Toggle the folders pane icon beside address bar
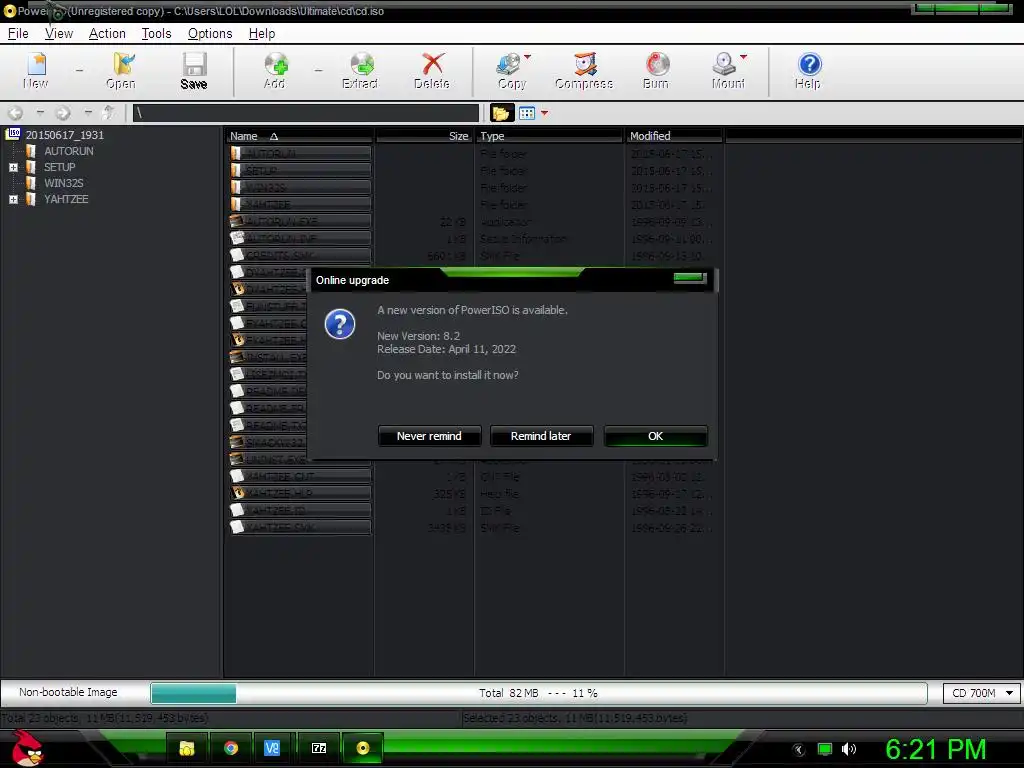The width and height of the screenshot is (1024, 768). [501, 113]
